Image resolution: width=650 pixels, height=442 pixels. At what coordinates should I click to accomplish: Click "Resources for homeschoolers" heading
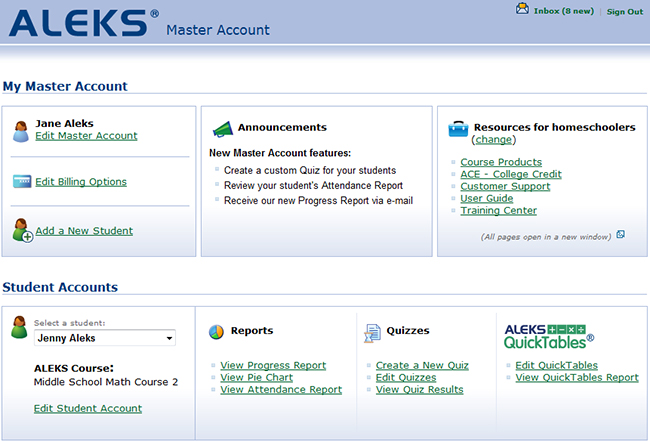pyautogui.click(x=555, y=127)
